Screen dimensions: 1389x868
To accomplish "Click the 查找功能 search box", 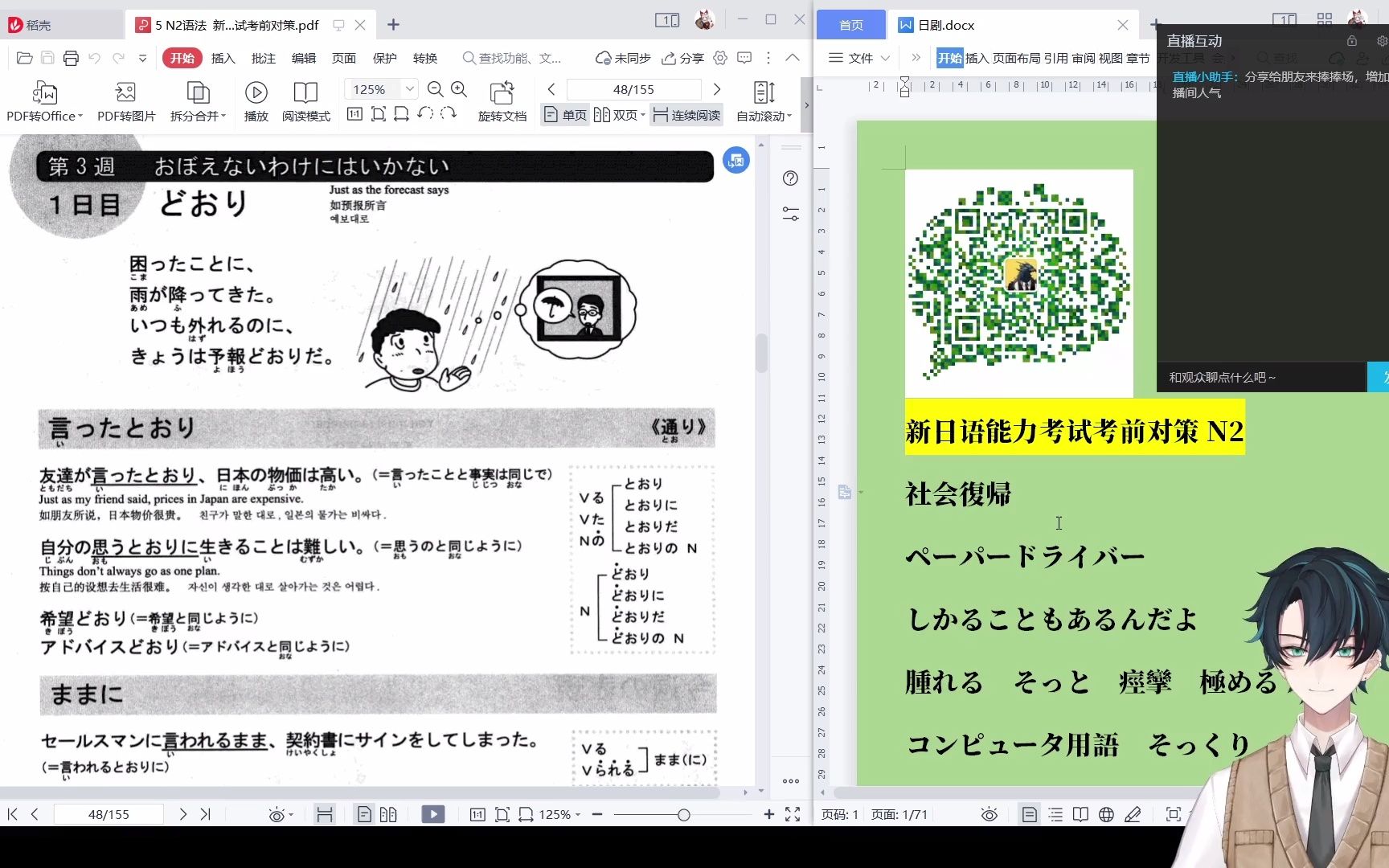I will [512, 58].
